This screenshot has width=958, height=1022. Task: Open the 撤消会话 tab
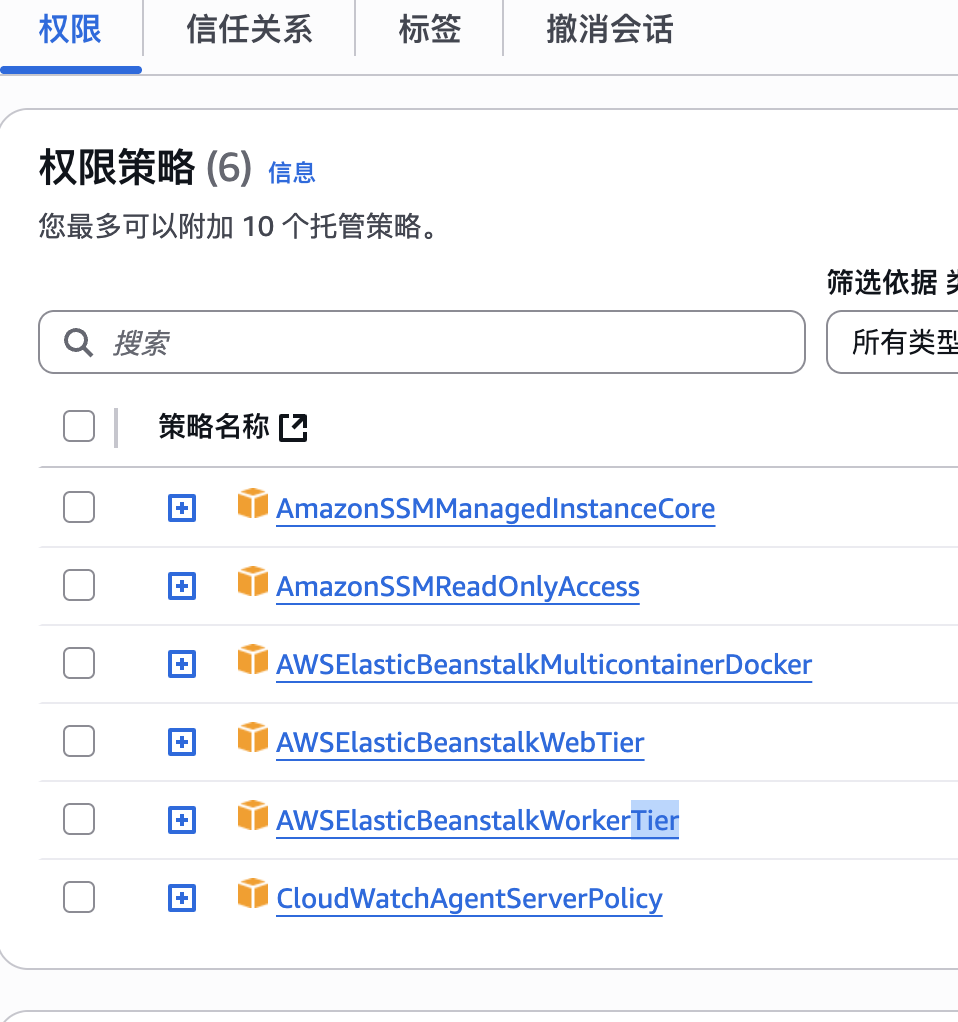(609, 30)
